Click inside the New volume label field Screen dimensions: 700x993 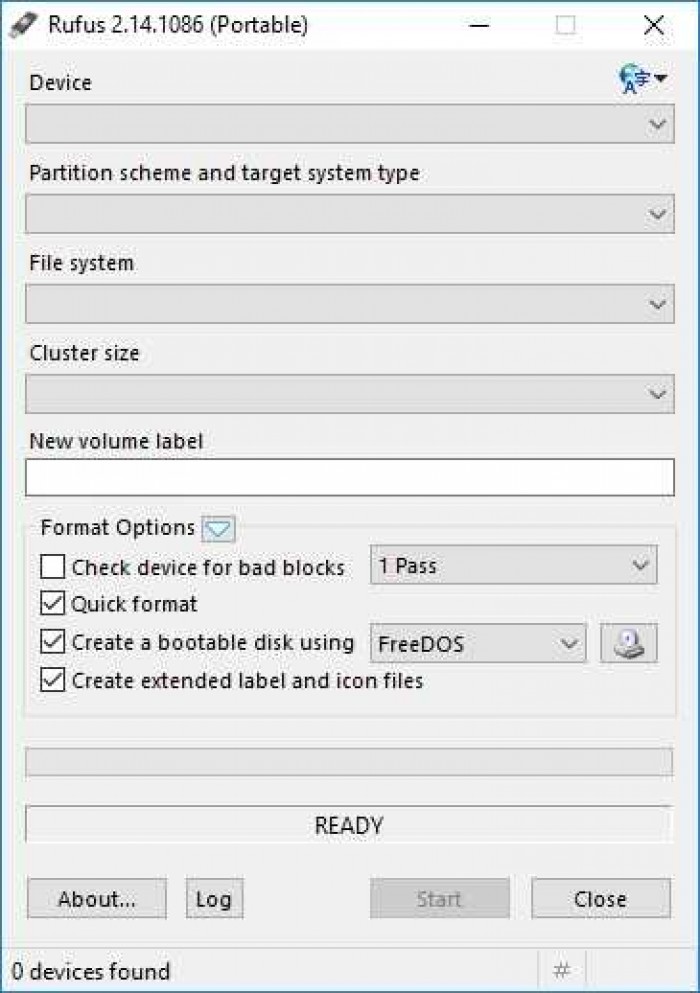click(x=348, y=477)
